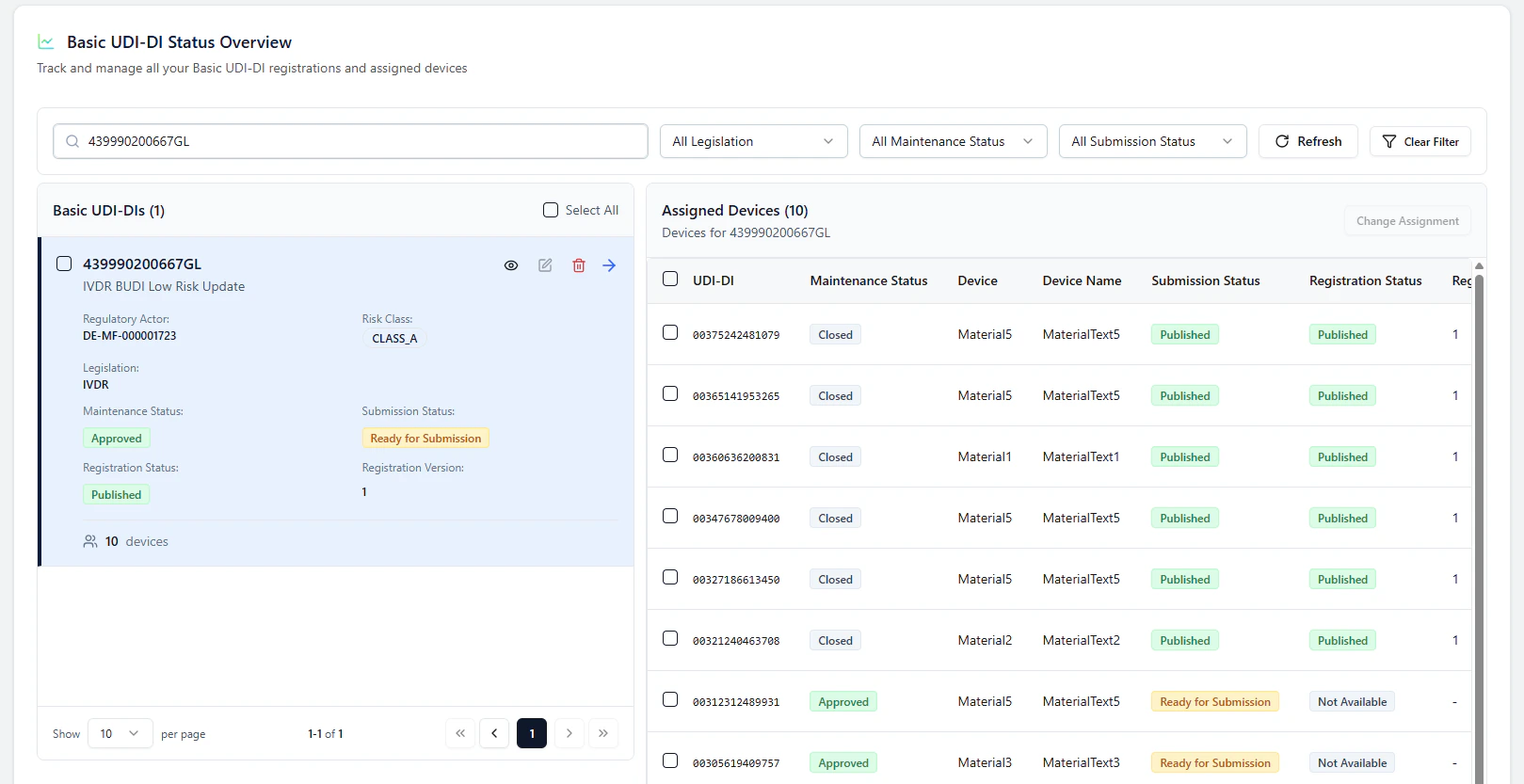Select device row 00321240463708

670,638
